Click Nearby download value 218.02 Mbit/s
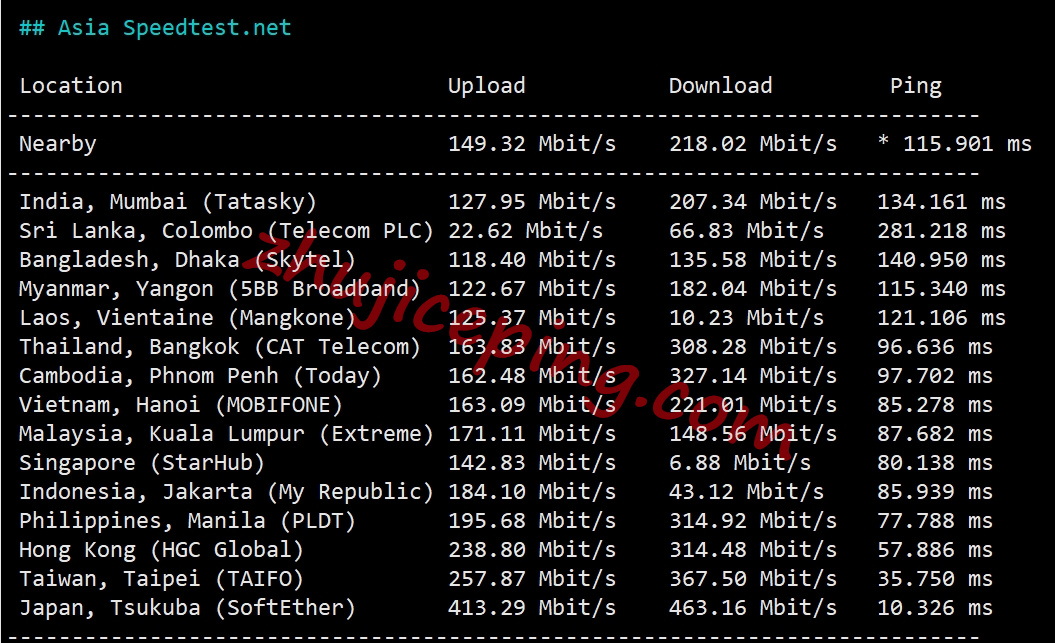Viewport: 1055px width, 643px height. [x=753, y=143]
